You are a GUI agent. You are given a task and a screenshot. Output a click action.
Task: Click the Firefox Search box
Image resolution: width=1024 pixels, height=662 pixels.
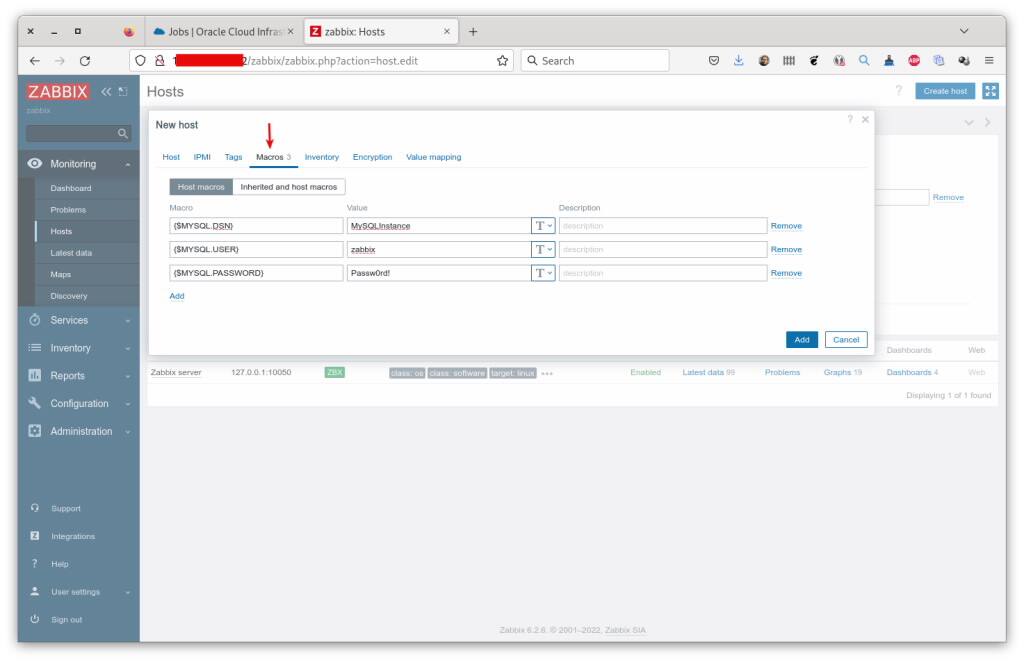click(595, 61)
